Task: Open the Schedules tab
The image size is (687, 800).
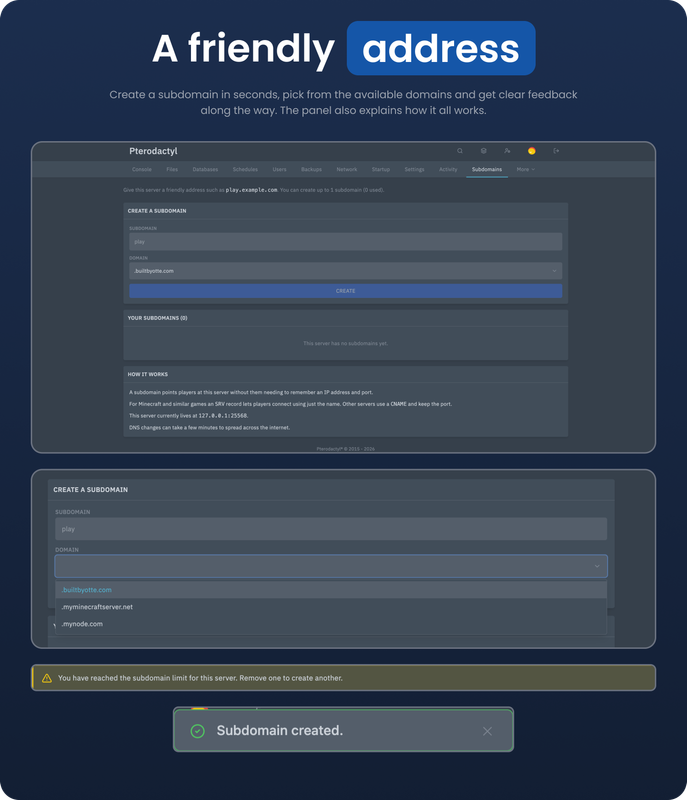Action: [245, 169]
